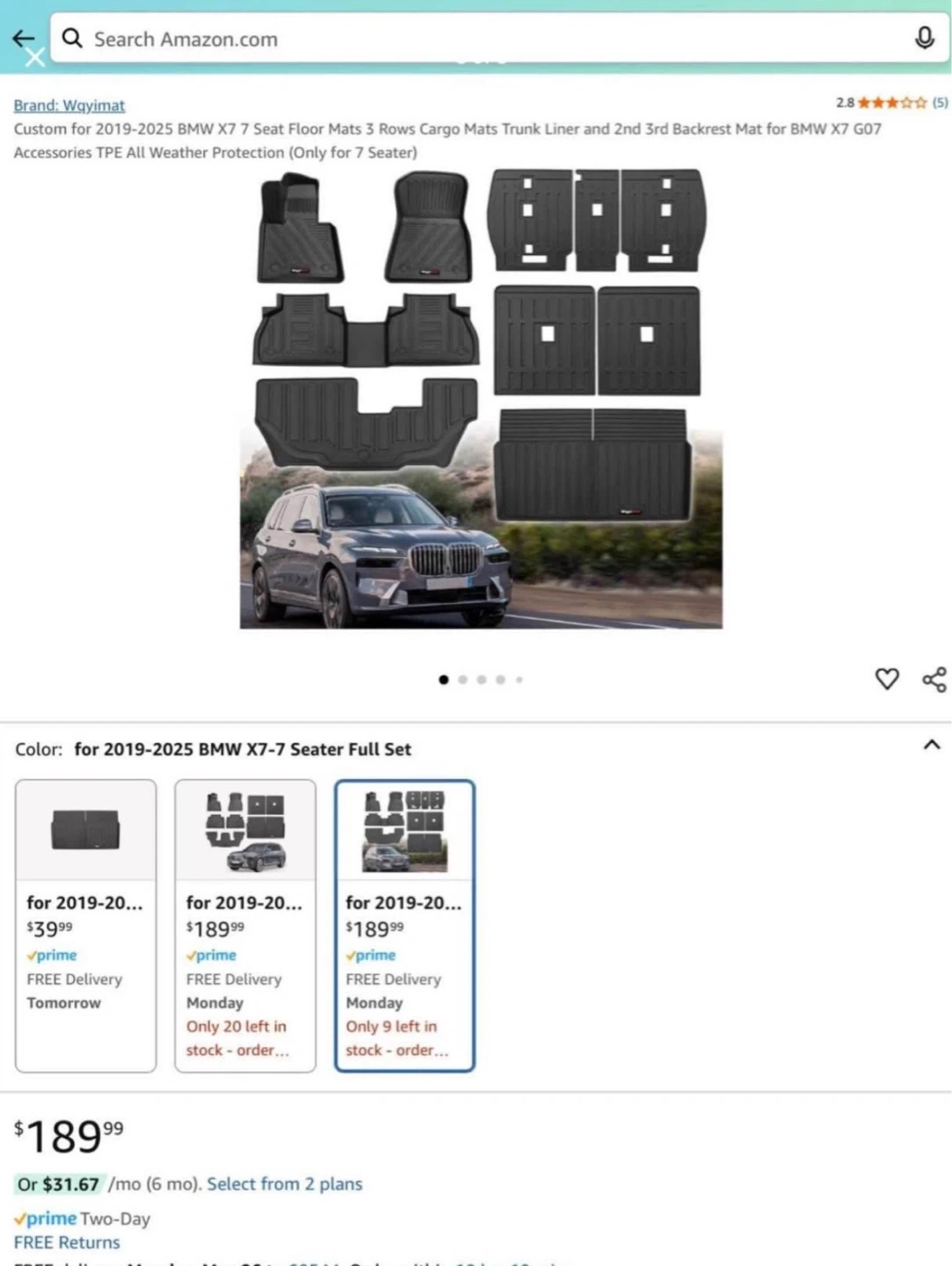Tap the back arrow icon
Image resolution: width=952 pixels, height=1266 pixels.
coord(23,38)
